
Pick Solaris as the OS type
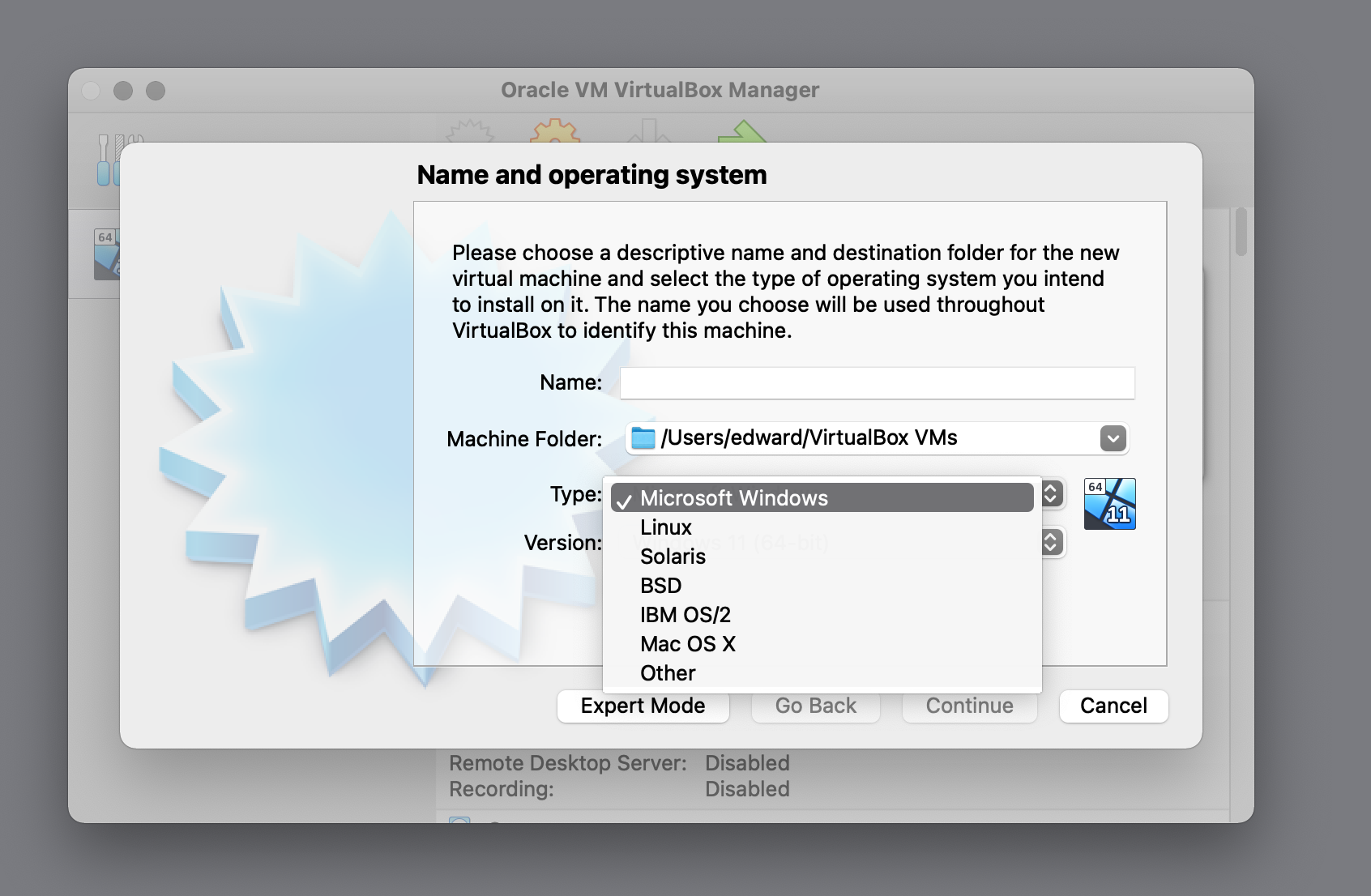(x=822, y=557)
